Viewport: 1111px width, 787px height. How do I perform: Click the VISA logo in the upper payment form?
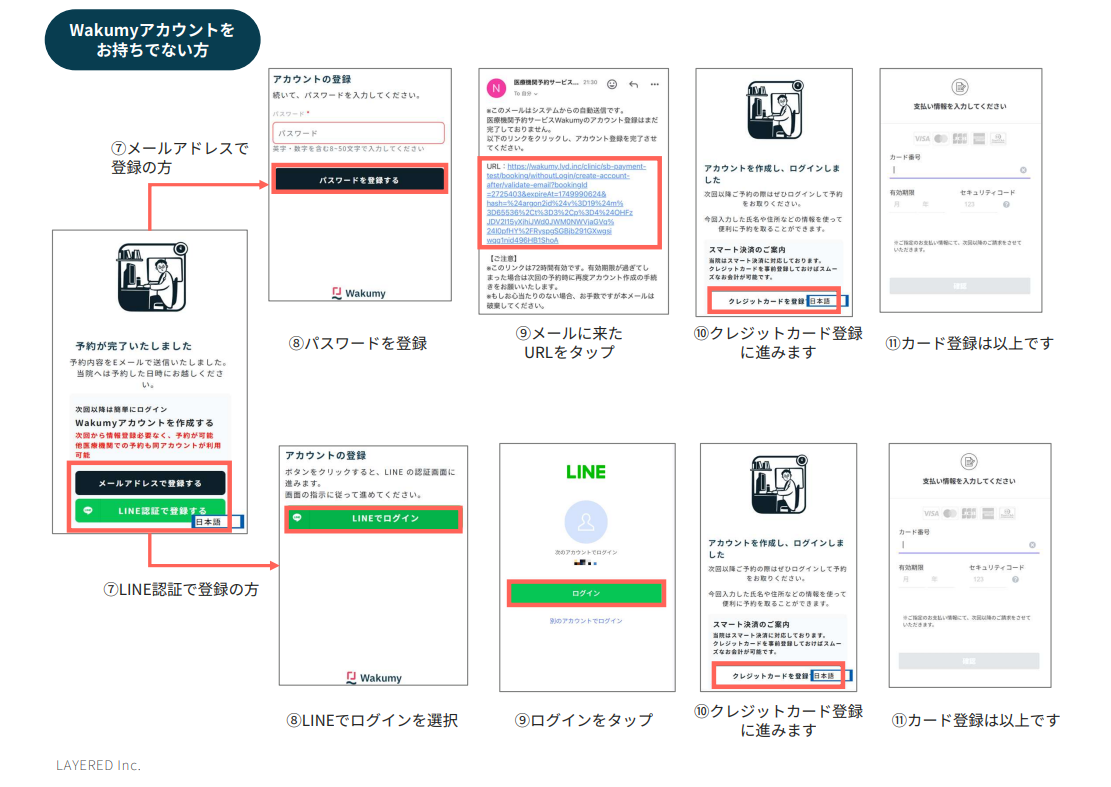click(x=922, y=139)
